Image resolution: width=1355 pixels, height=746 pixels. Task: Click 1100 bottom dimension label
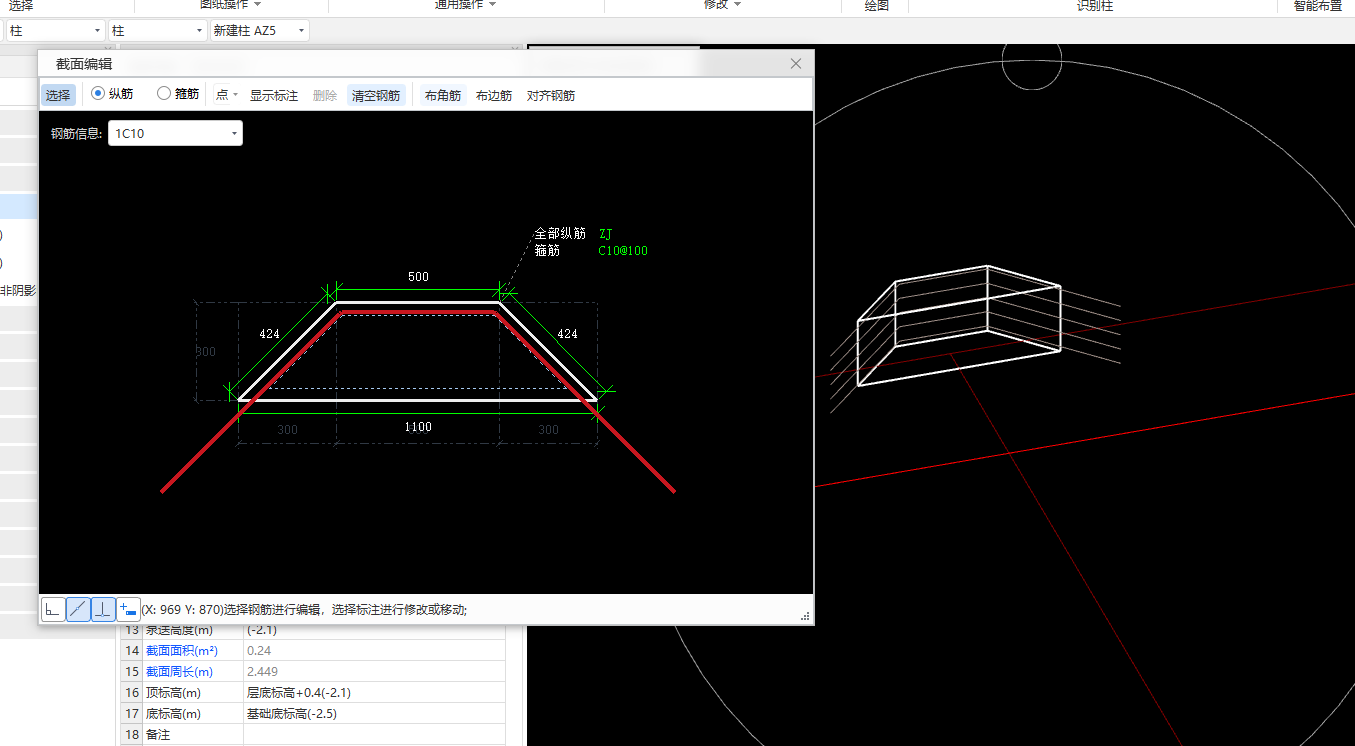[418, 427]
